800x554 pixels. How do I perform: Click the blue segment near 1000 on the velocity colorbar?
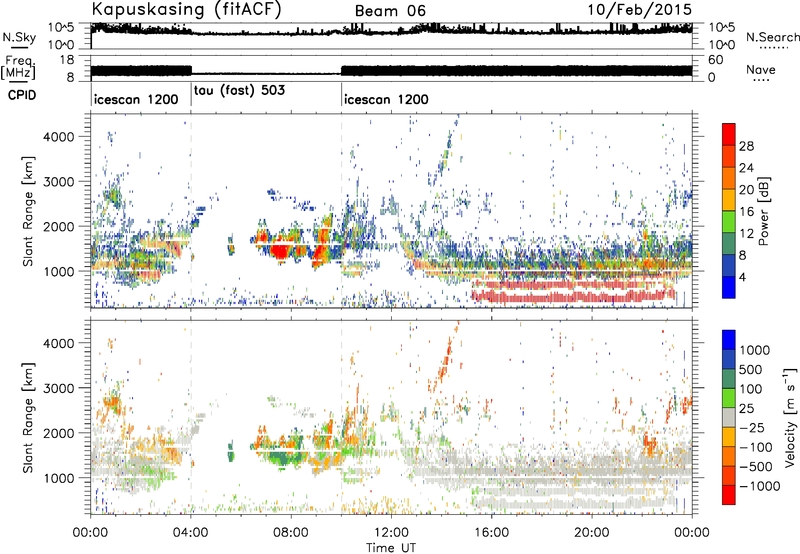729,339
